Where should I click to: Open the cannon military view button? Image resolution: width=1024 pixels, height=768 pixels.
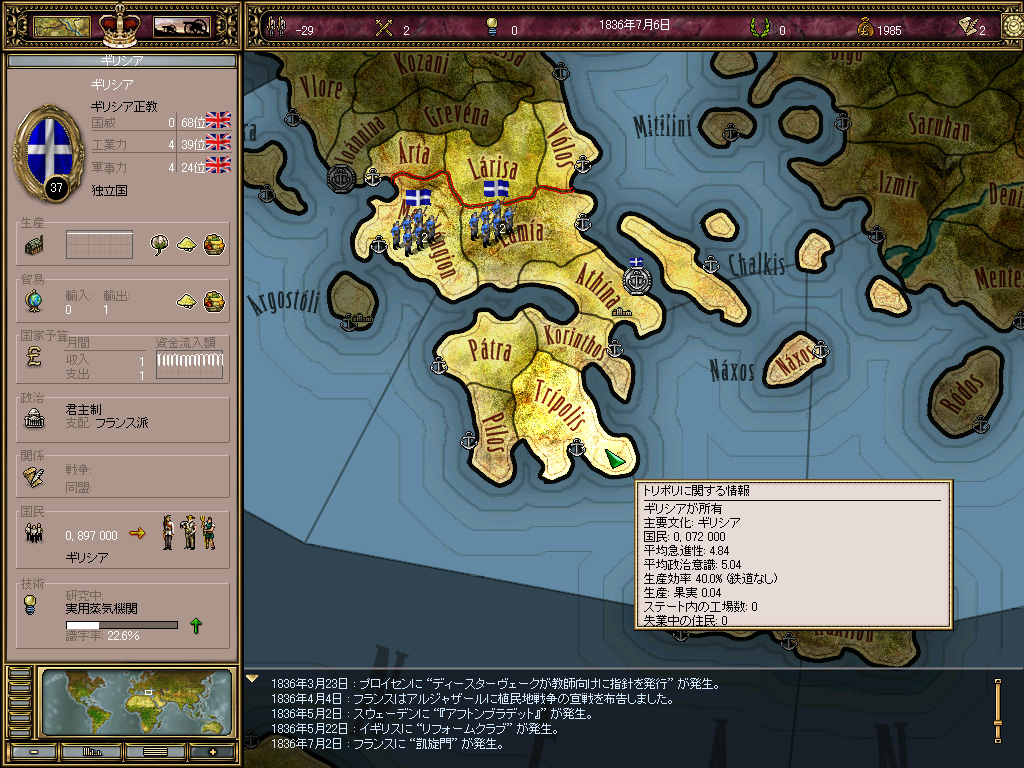181,26
